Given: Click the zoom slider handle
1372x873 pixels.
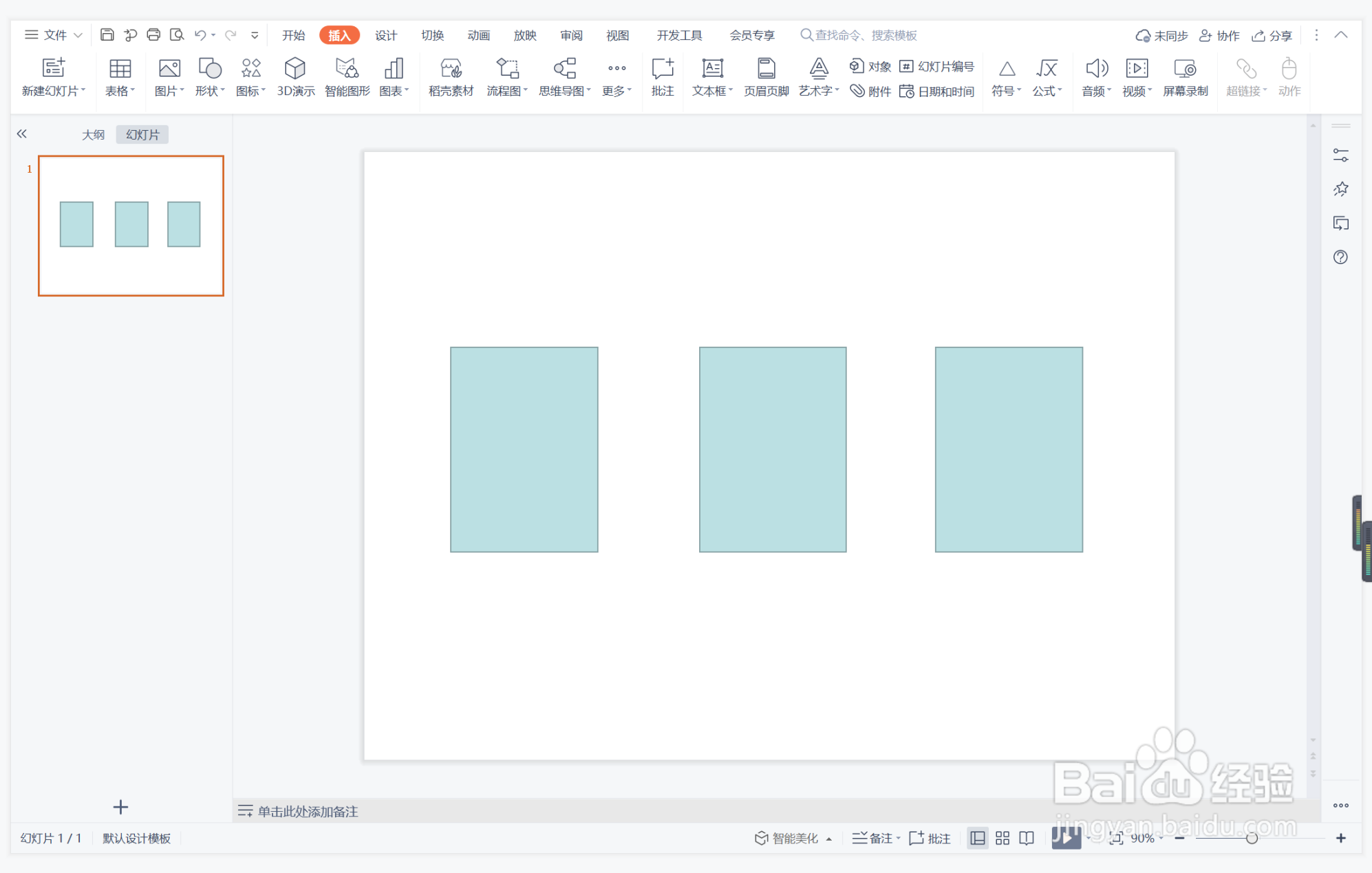Looking at the screenshot, I should pyautogui.click(x=1252, y=838).
